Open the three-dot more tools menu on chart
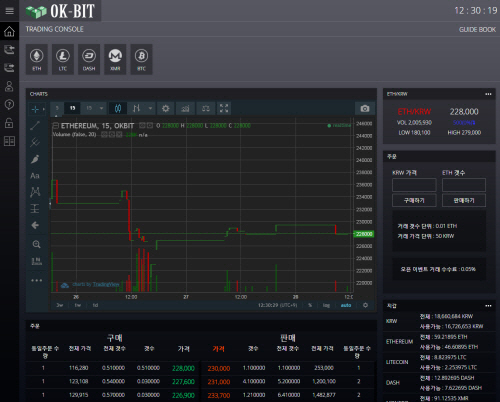The image size is (500, 402). click(x=36, y=280)
